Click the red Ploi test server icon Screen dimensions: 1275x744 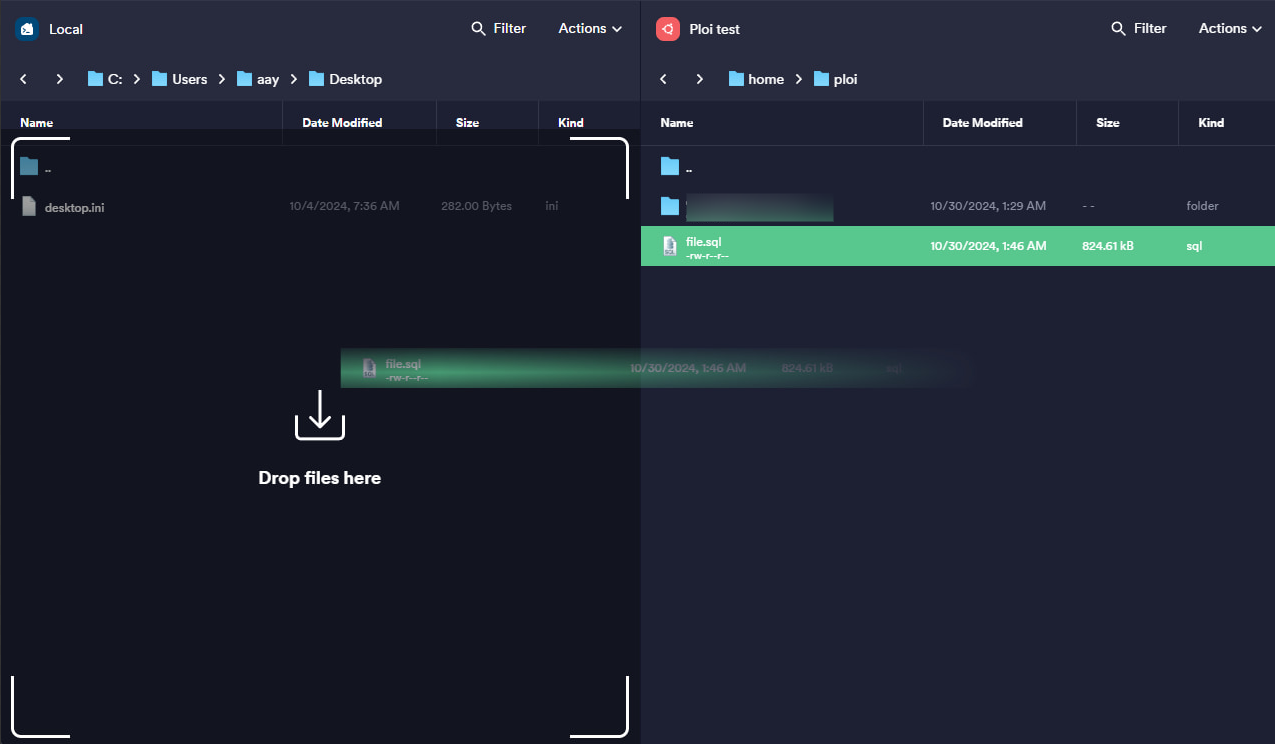[667, 29]
